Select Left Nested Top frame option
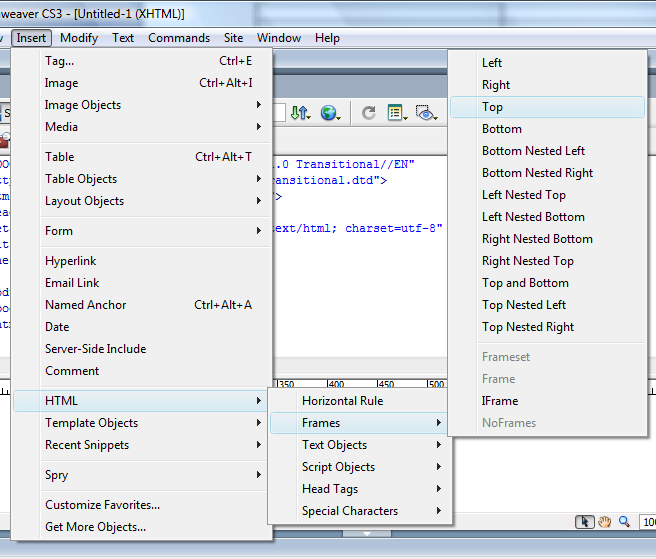 (x=547, y=195)
